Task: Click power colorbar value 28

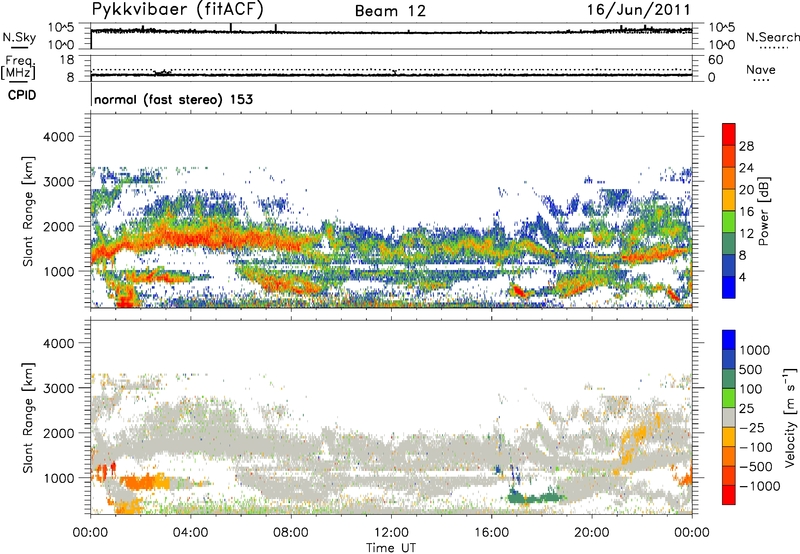Action: tap(746, 146)
